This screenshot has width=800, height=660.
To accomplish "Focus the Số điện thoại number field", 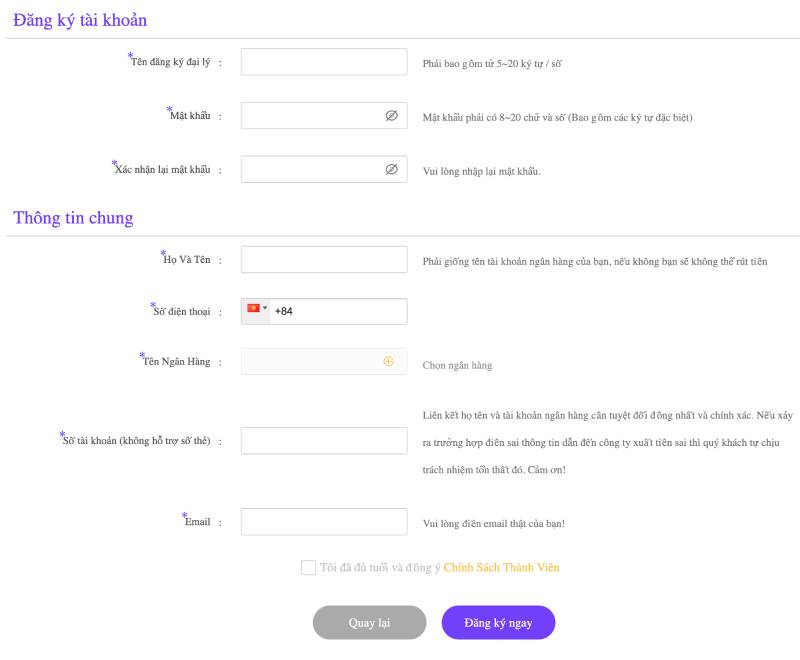I will [338, 311].
